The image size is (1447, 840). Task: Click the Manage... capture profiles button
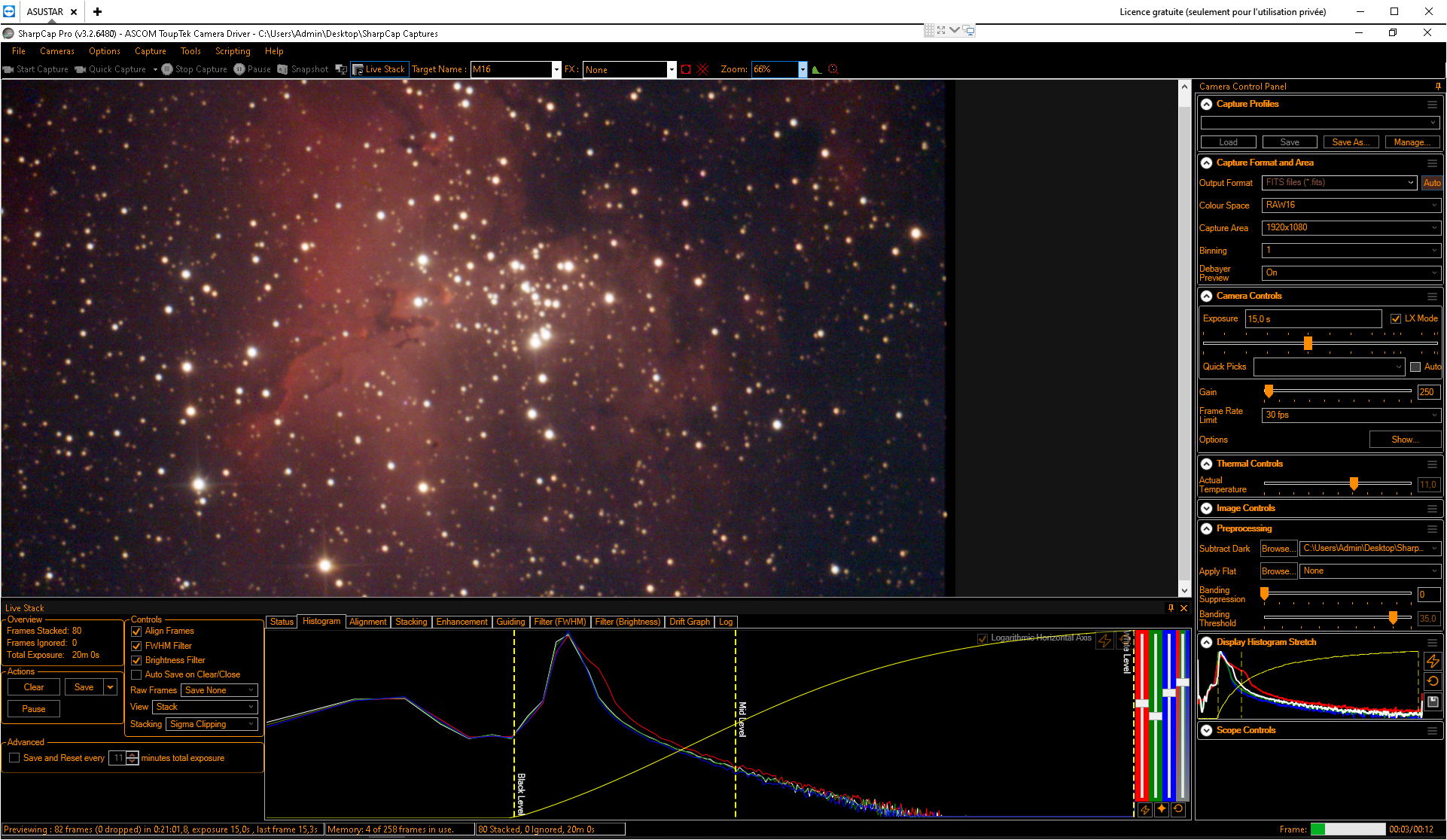pyautogui.click(x=1412, y=142)
